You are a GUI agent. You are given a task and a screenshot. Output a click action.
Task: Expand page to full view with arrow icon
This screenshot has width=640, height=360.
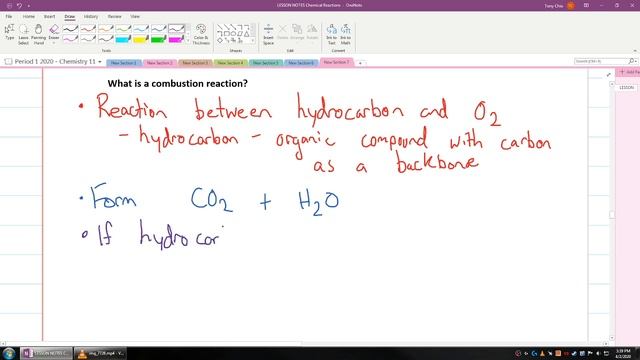point(609,75)
